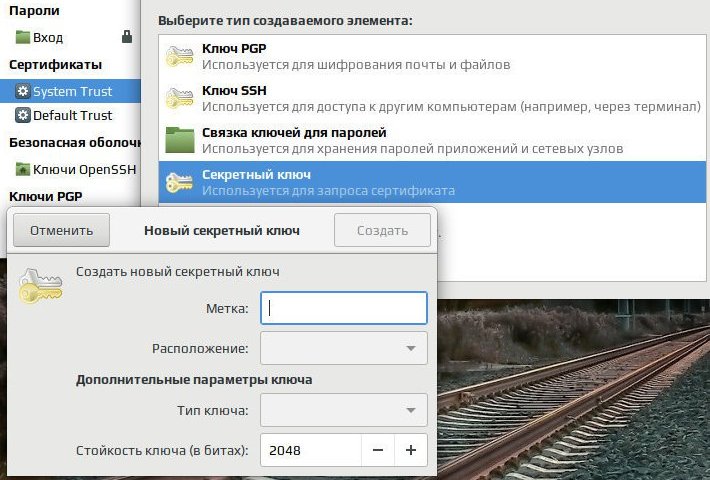Image resolution: width=710 pixels, height=480 pixels.
Task: Click the gear icon beside Default Trust
Action: [x=22, y=115]
